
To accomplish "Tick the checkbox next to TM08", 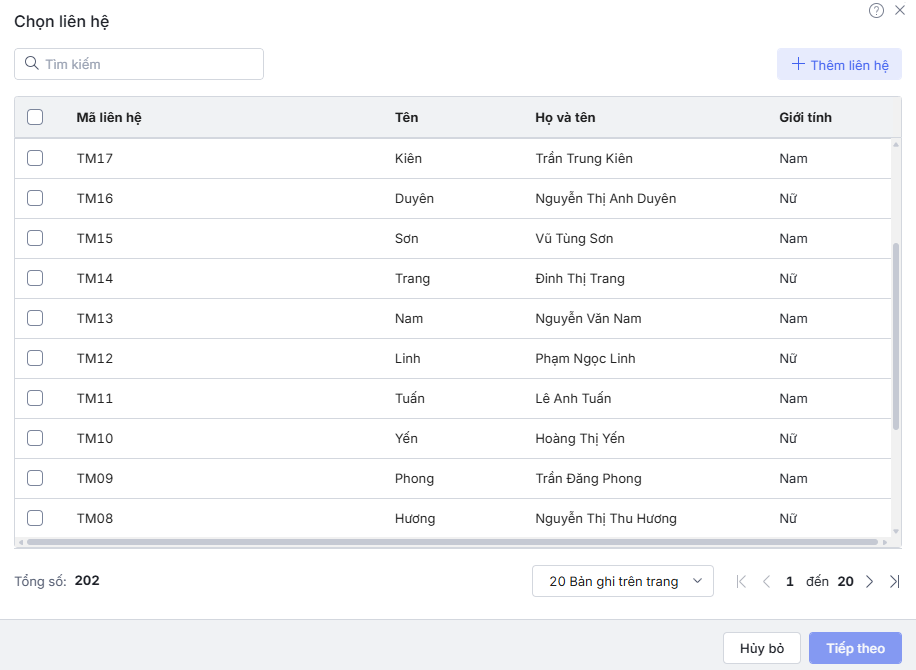I will (35, 518).
